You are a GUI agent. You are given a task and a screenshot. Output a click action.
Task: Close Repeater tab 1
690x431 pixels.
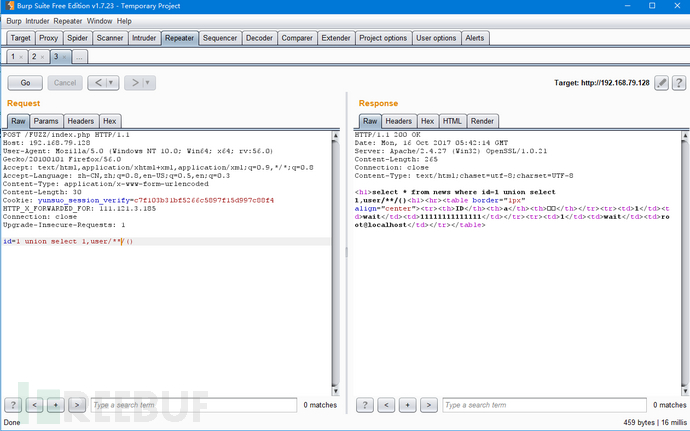pos(21,57)
